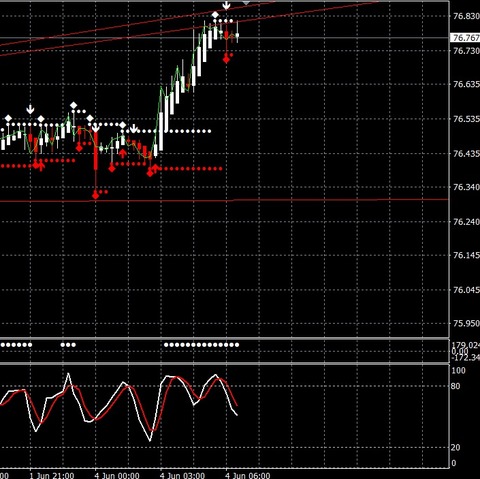Select the white diamond above the highest candle

pos(215,15)
